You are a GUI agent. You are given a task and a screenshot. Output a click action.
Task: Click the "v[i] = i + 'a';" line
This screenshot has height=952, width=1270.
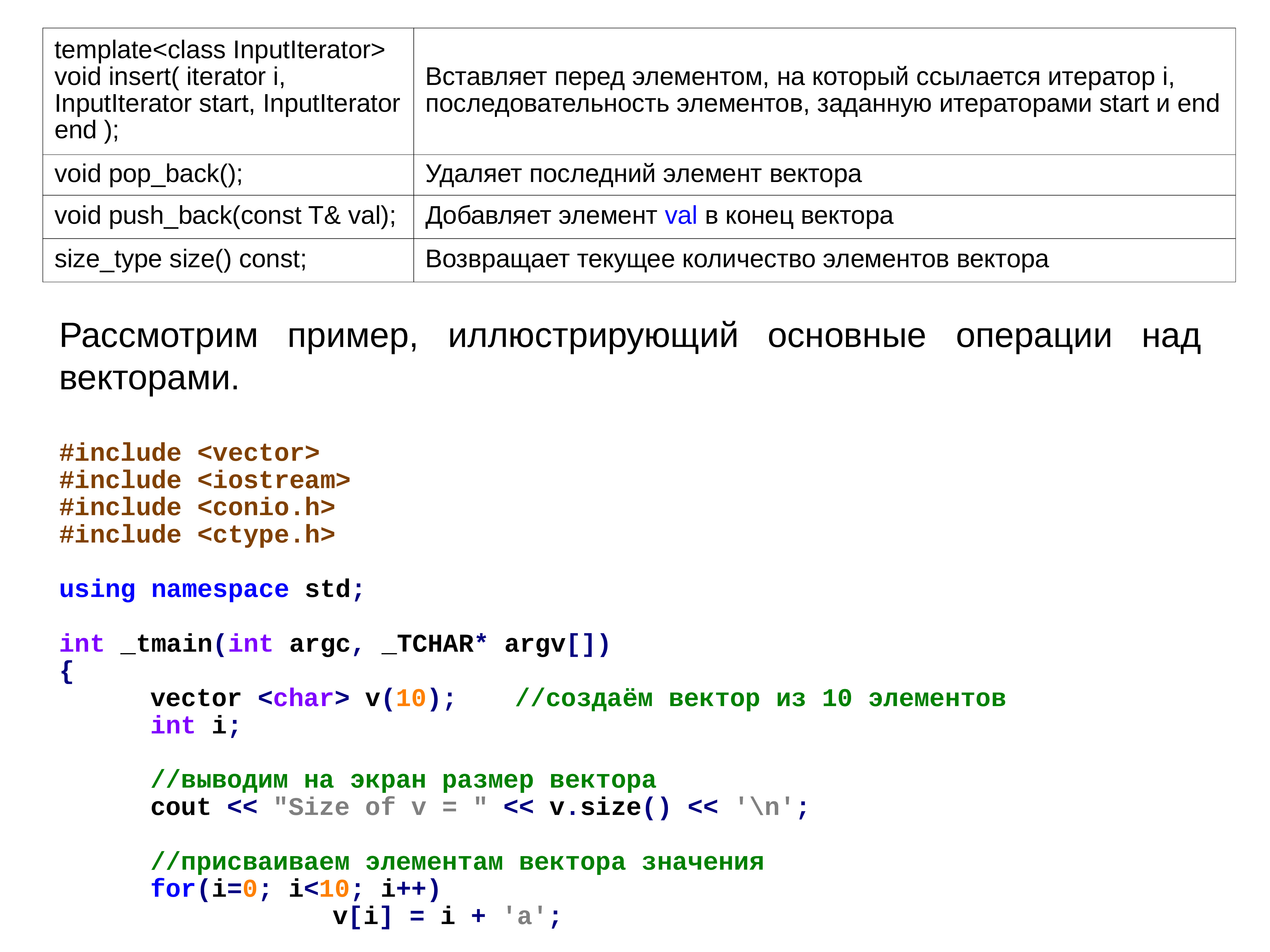(446, 916)
